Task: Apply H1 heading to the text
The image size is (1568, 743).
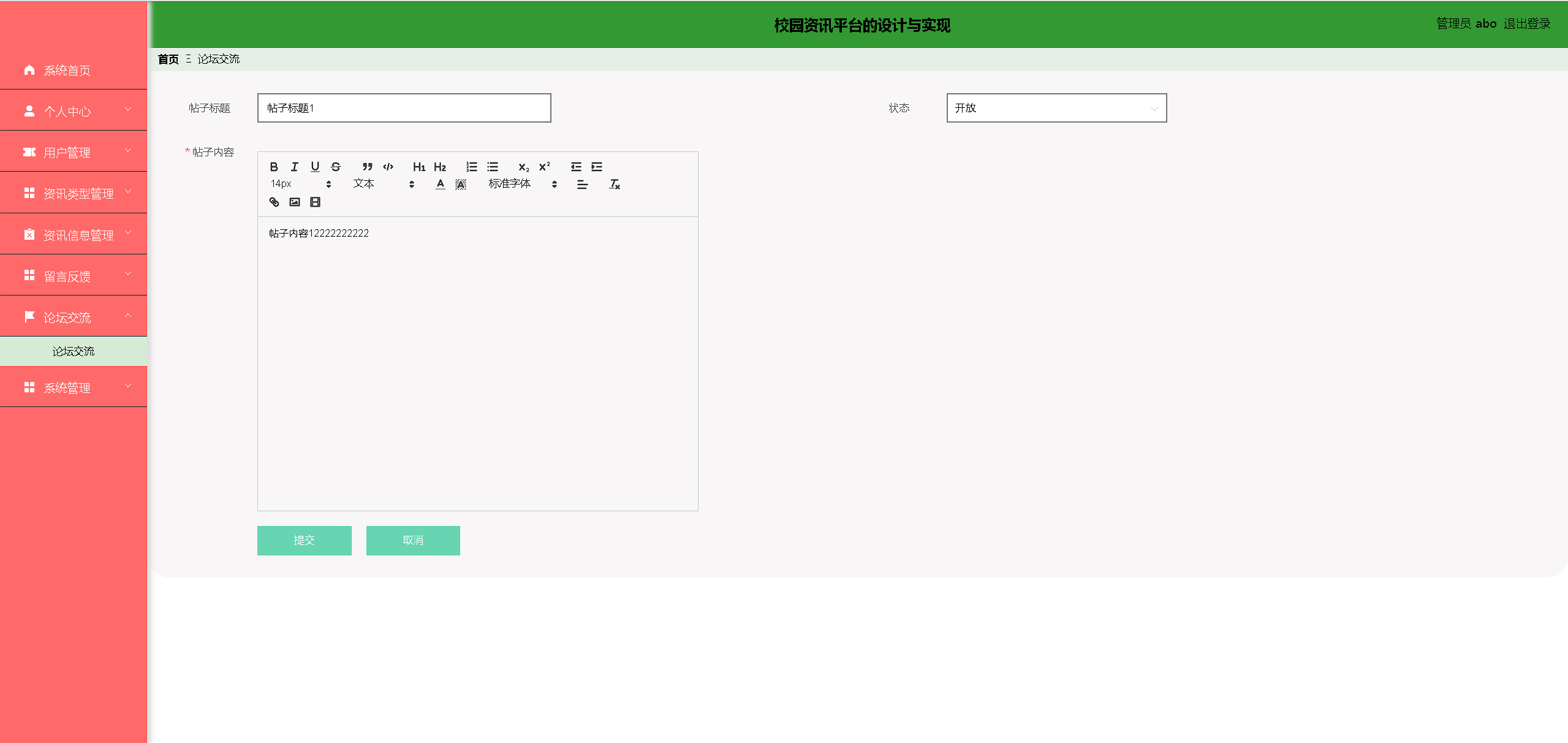Action: tap(419, 167)
